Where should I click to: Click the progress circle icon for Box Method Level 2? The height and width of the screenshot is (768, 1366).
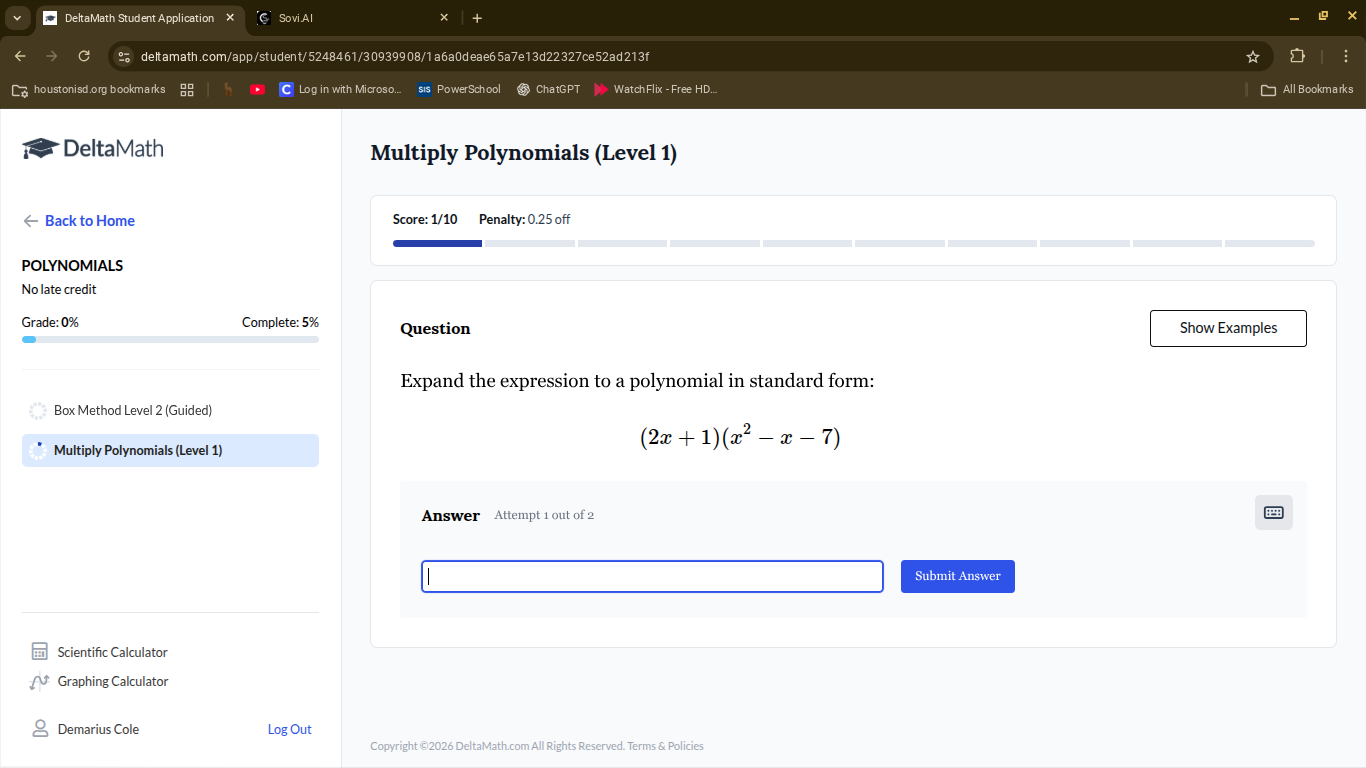38,411
